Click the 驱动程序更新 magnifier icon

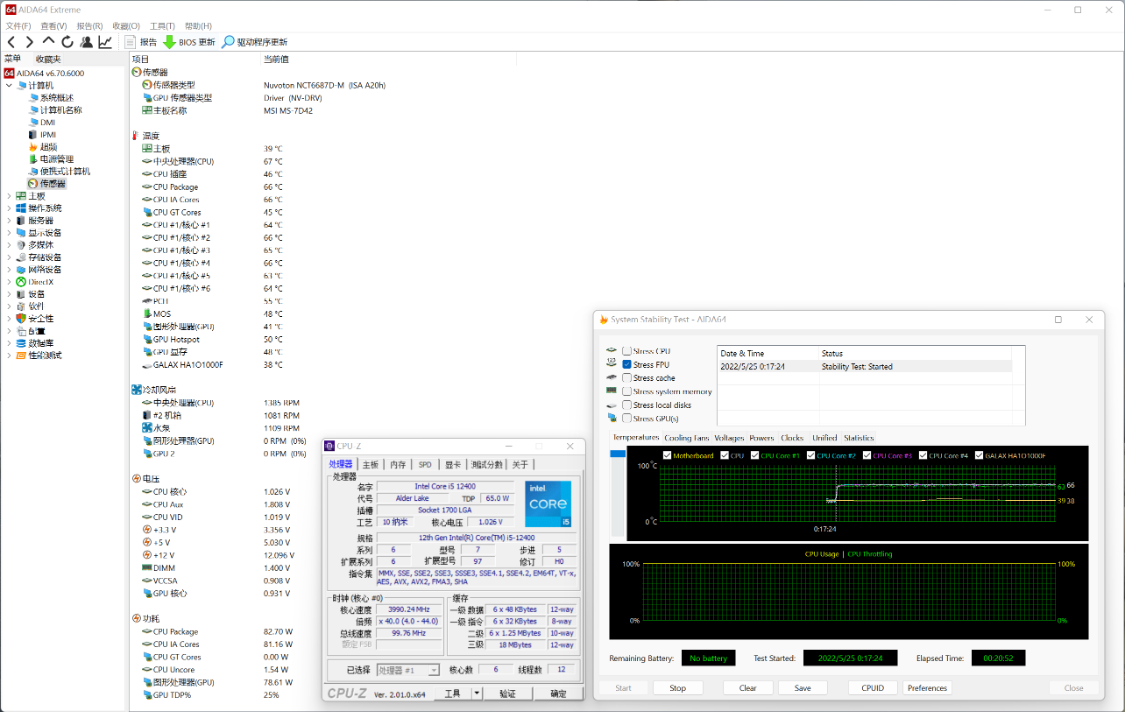[x=228, y=42]
